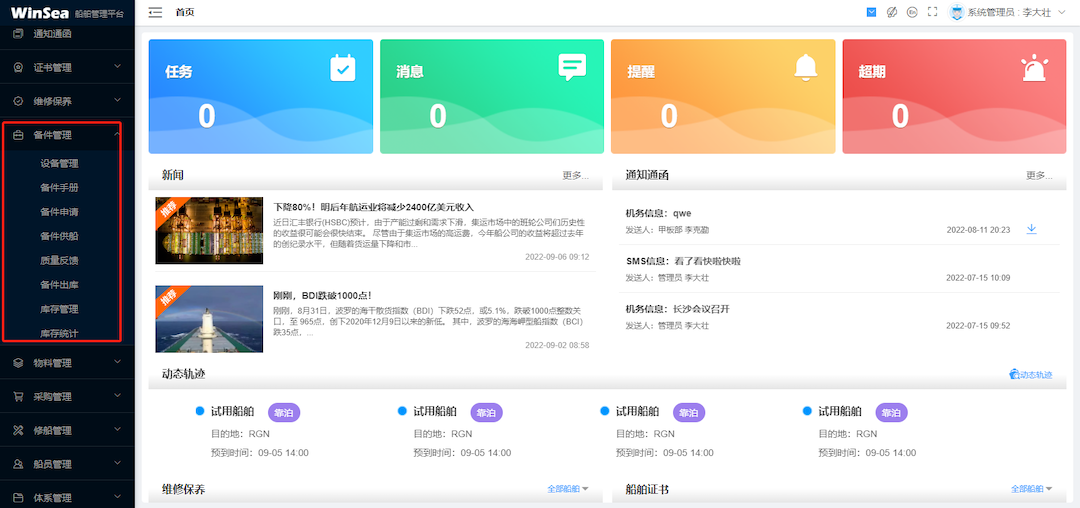Collapse sidebar with the hamburger icon
This screenshot has width=1080, height=508.
coord(155,12)
